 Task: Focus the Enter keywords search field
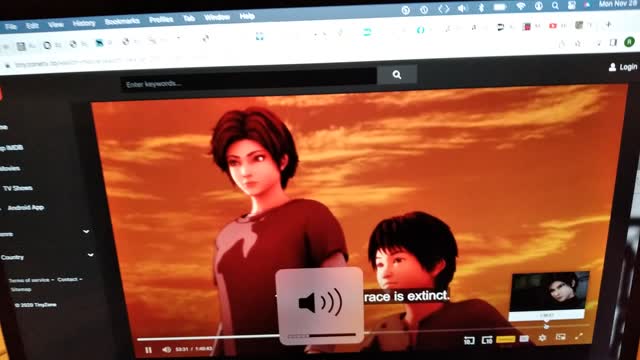248,80
